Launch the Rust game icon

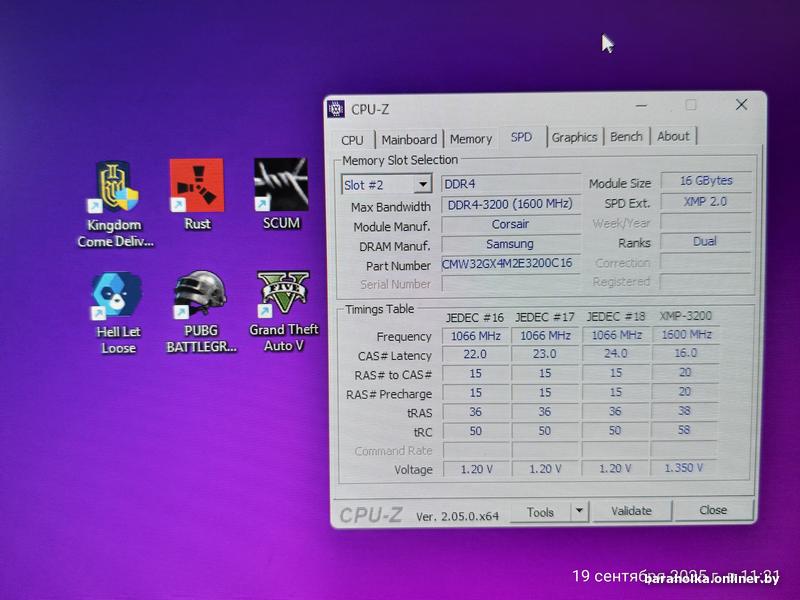[x=197, y=187]
